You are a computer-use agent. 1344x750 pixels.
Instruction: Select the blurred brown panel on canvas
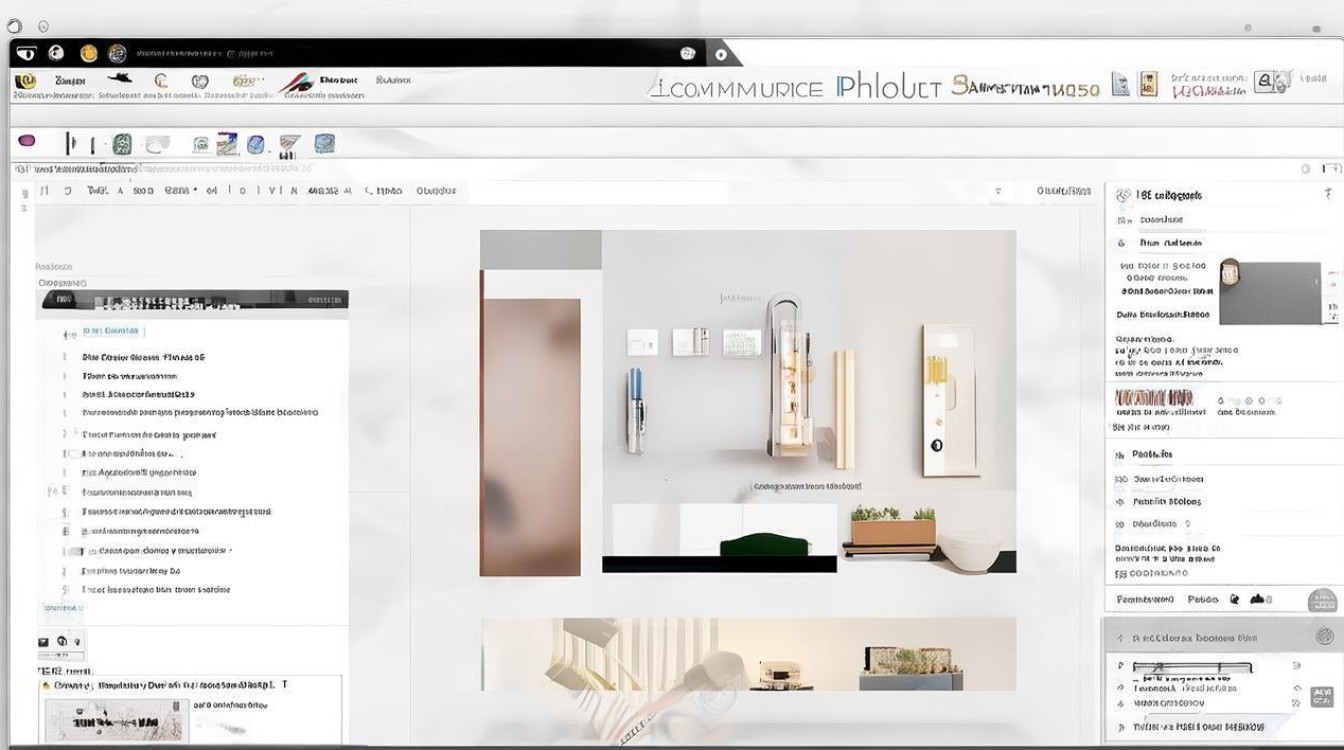pyautogui.click(x=530, y=437)
